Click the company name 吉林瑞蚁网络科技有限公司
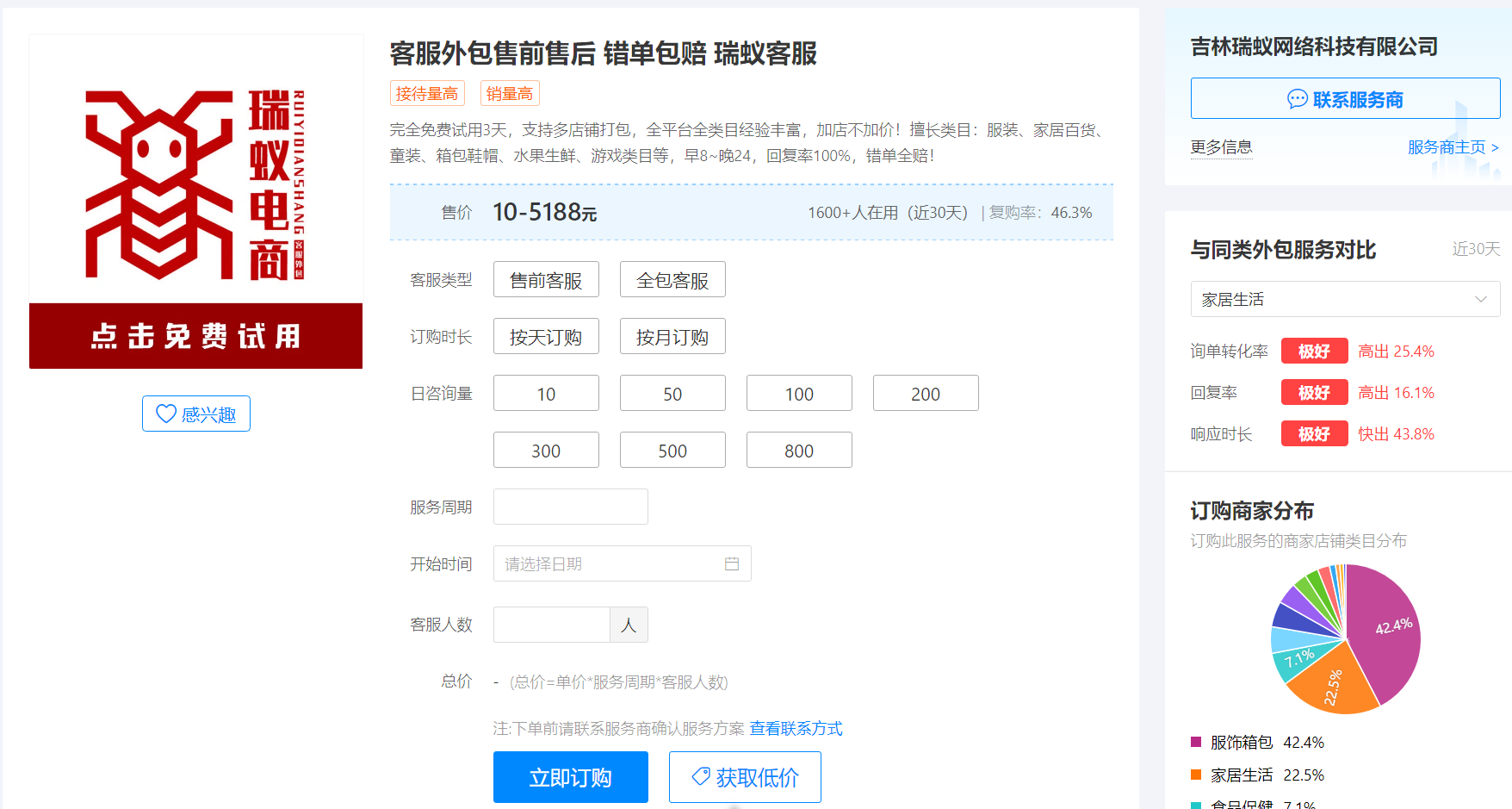Image resolution: width=1512 pixels, height=809 pixels. (1314, 47)
